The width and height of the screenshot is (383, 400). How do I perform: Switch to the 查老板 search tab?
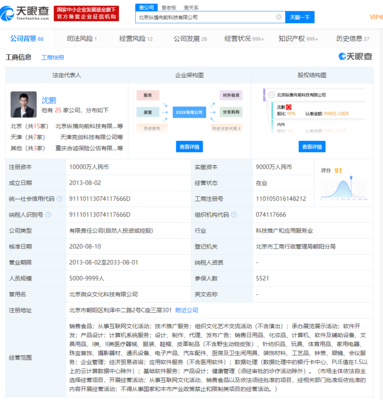tap(169, 7)
